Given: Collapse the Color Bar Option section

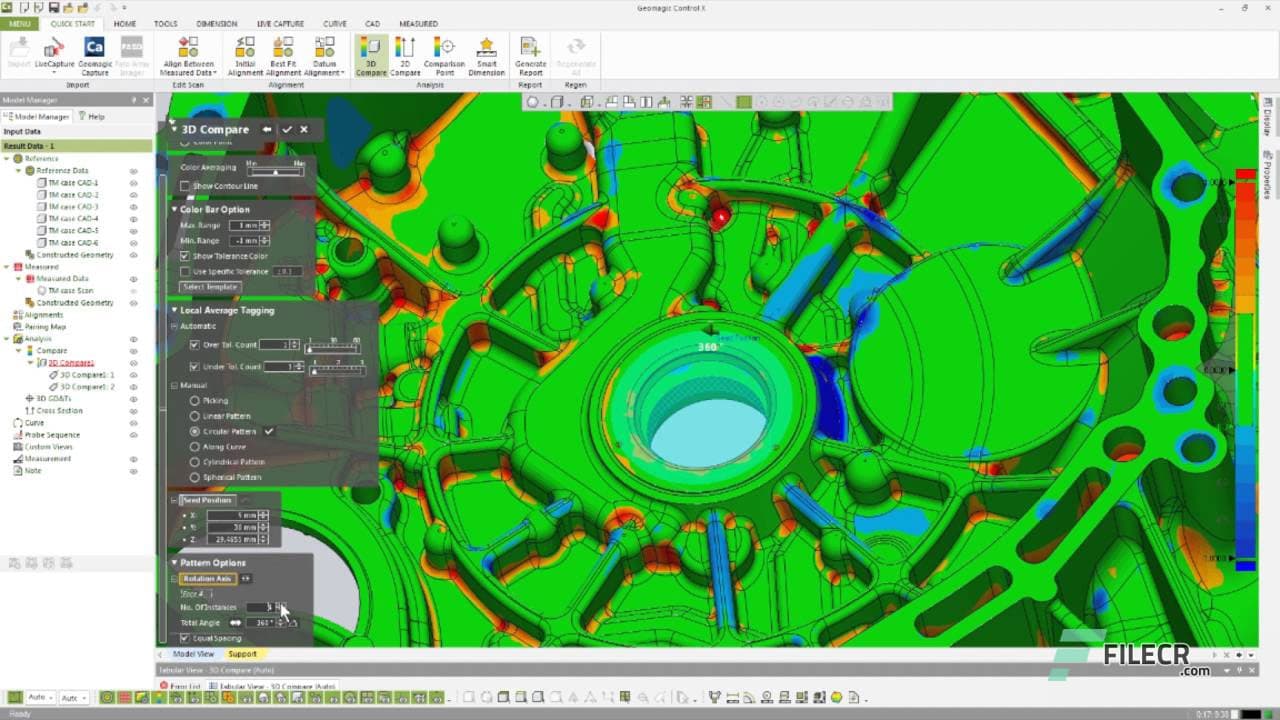Looking at the screenshot, I should [176, 209].
